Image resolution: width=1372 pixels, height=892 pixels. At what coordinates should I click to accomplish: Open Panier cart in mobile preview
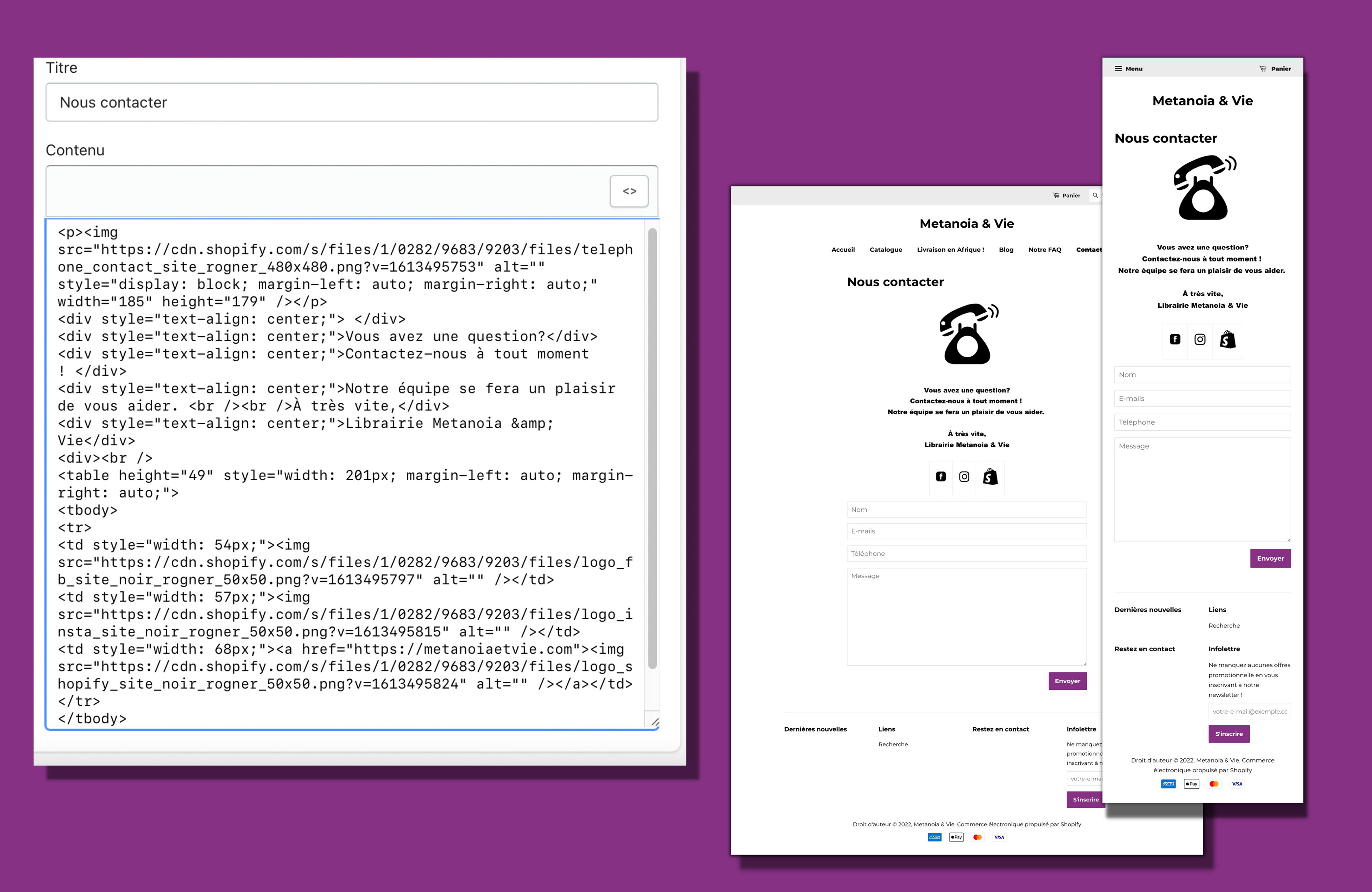tap(1274, 69)
